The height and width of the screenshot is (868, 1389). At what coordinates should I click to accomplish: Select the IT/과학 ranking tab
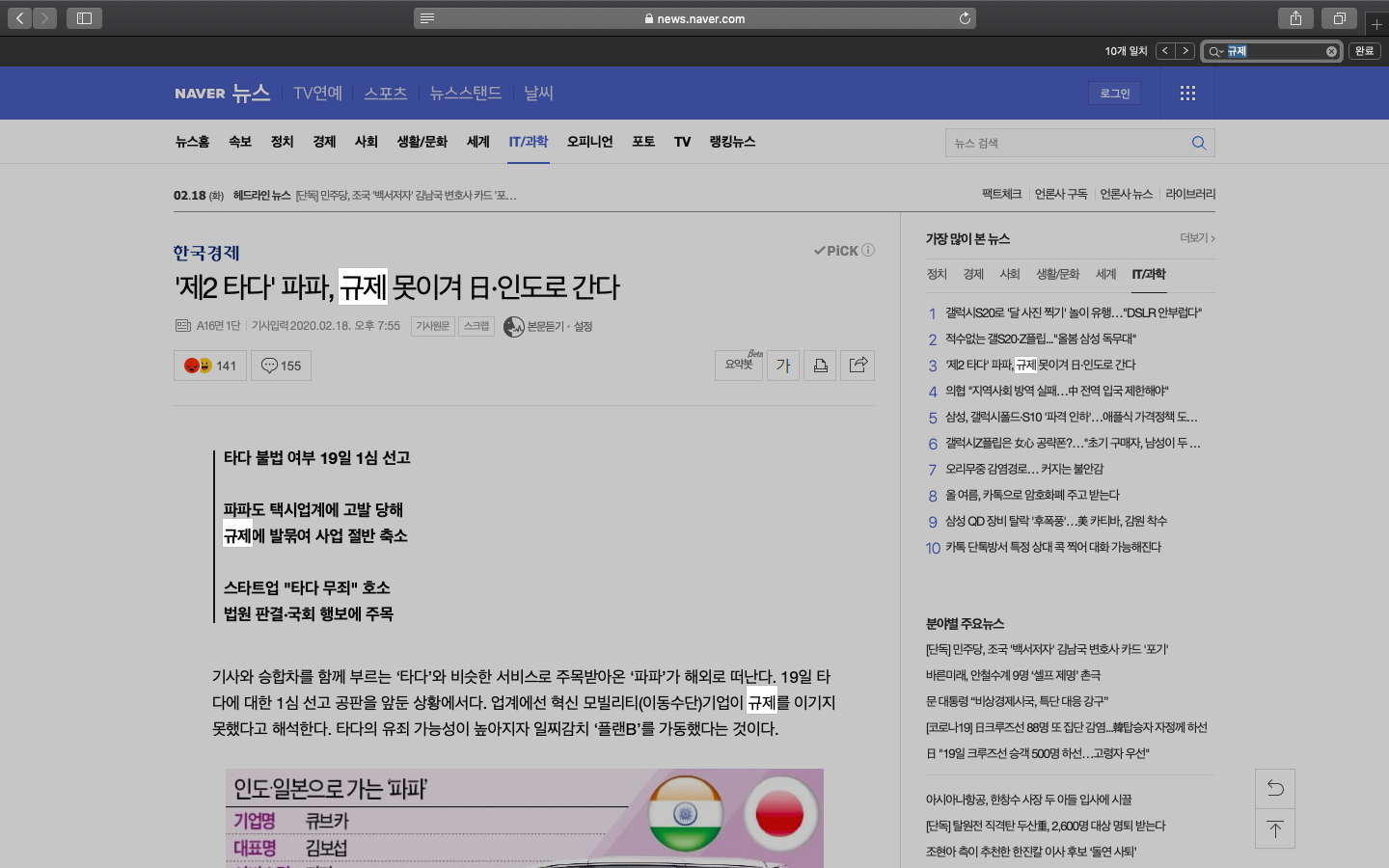click(x=1149, y=274)
